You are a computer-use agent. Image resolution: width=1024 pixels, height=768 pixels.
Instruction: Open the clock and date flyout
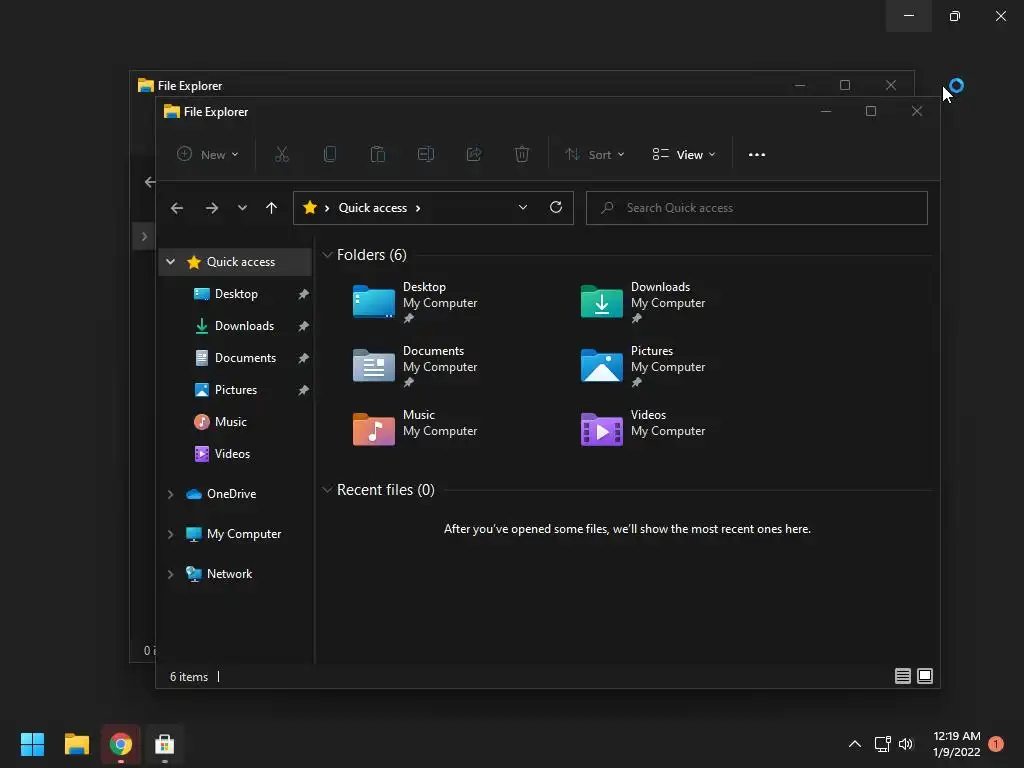(957, 744)
